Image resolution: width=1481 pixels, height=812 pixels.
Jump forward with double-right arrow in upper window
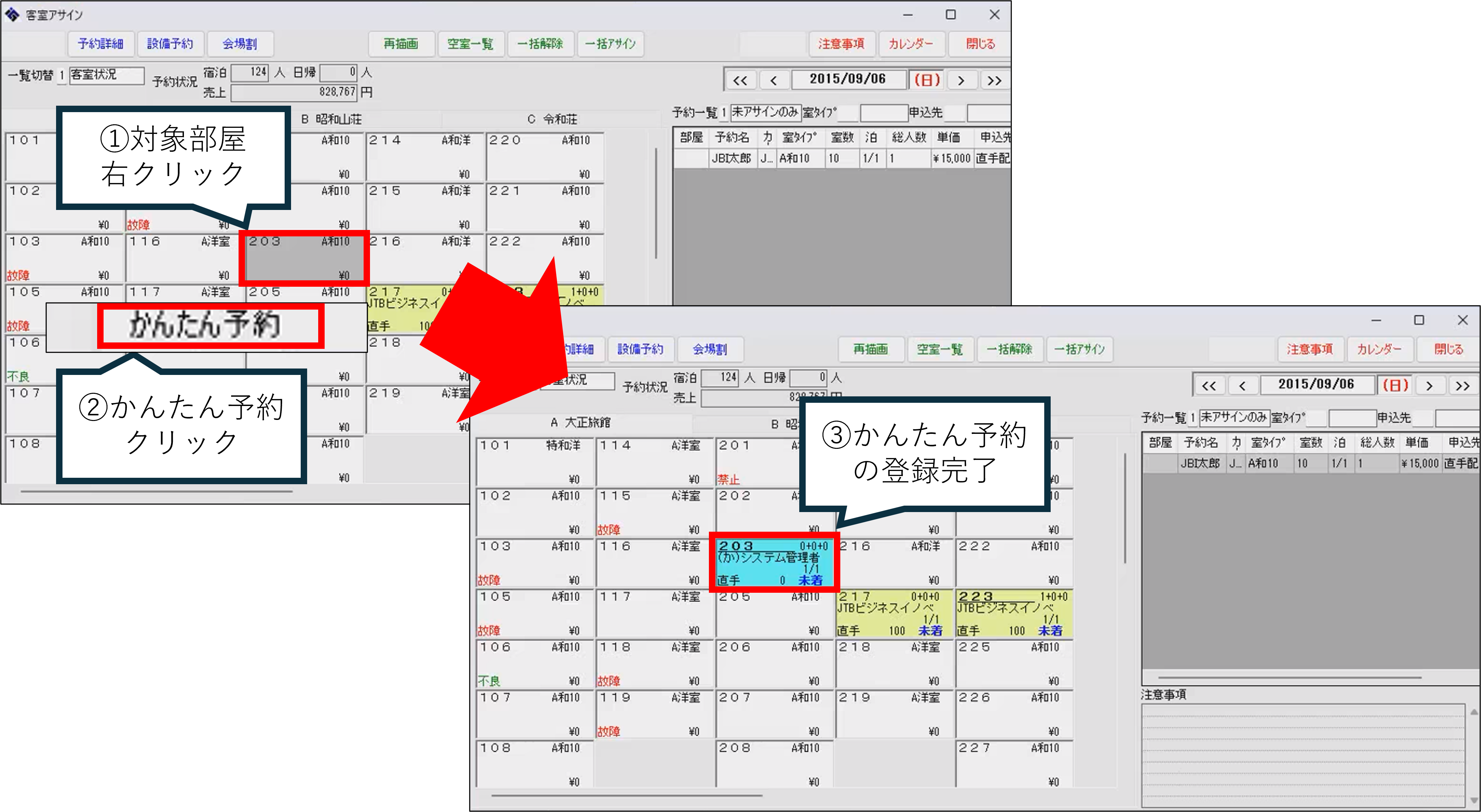[994, 80]
